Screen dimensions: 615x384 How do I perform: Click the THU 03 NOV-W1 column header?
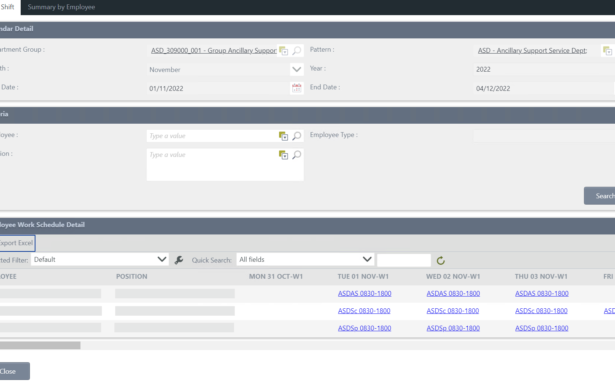click(x=541, y=277)
